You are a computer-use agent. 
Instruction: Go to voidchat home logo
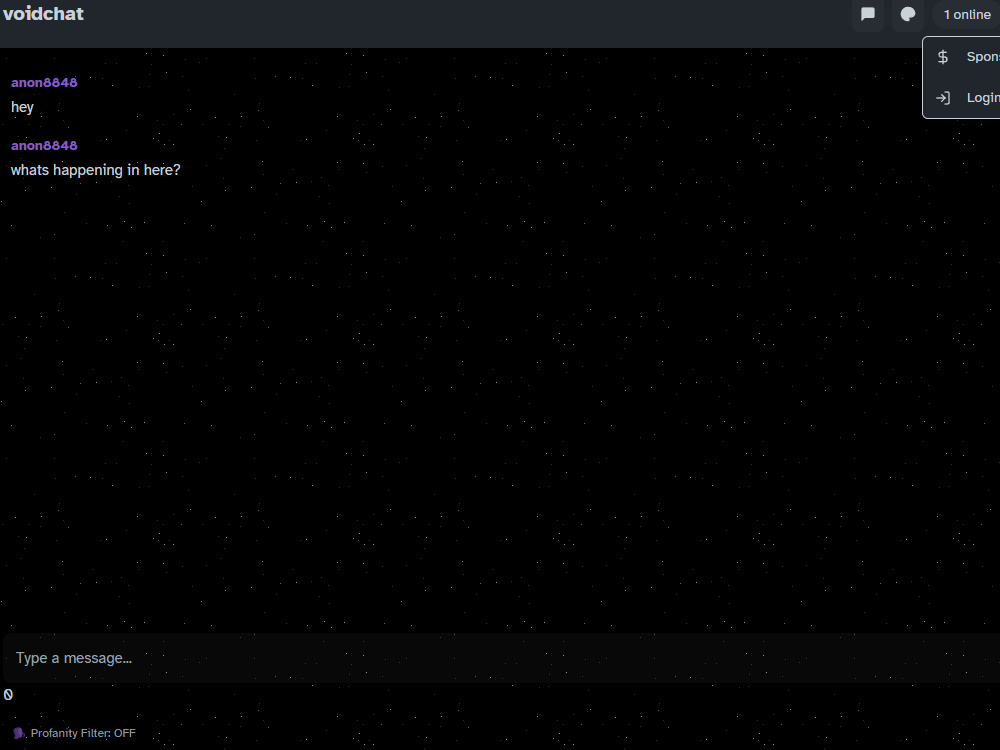43,14
